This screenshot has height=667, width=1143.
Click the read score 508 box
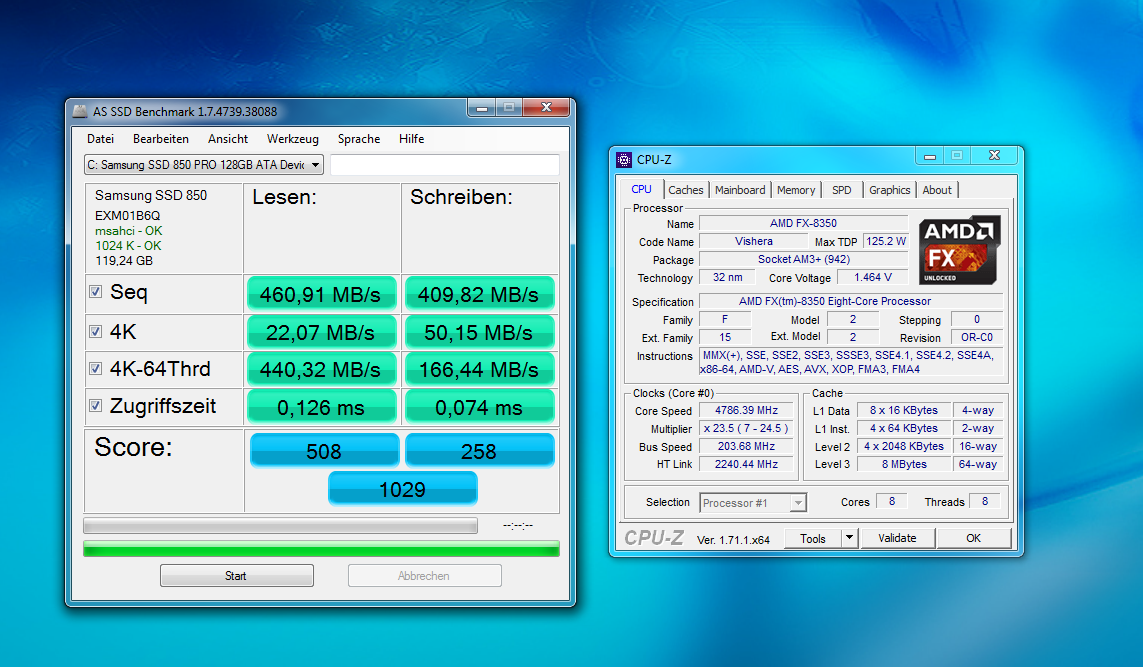pos(324,450)
